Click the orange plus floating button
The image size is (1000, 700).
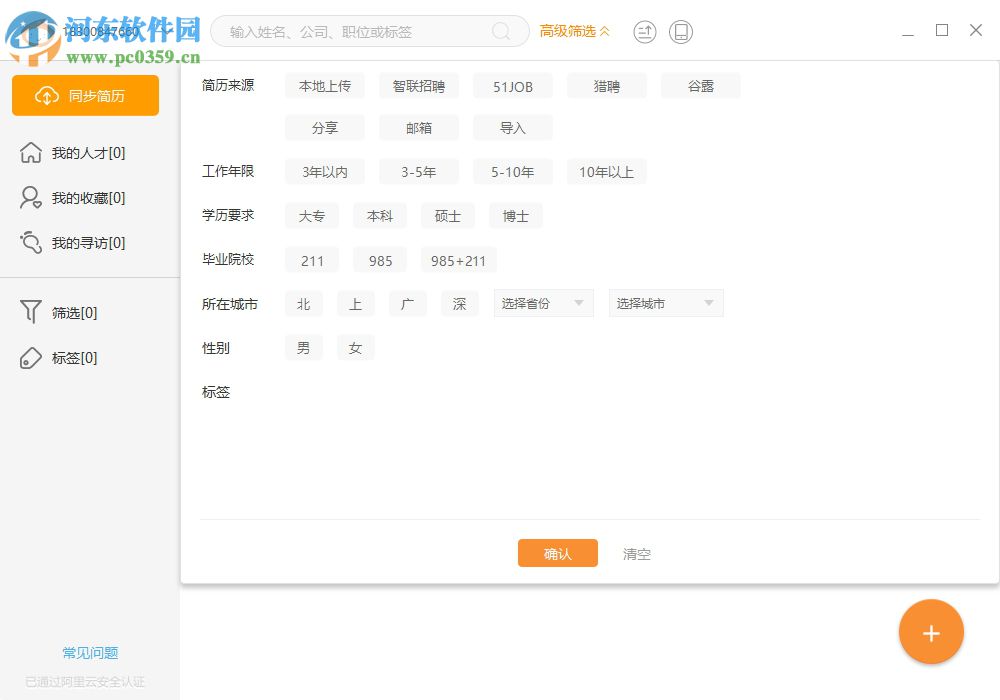(931, 632)
